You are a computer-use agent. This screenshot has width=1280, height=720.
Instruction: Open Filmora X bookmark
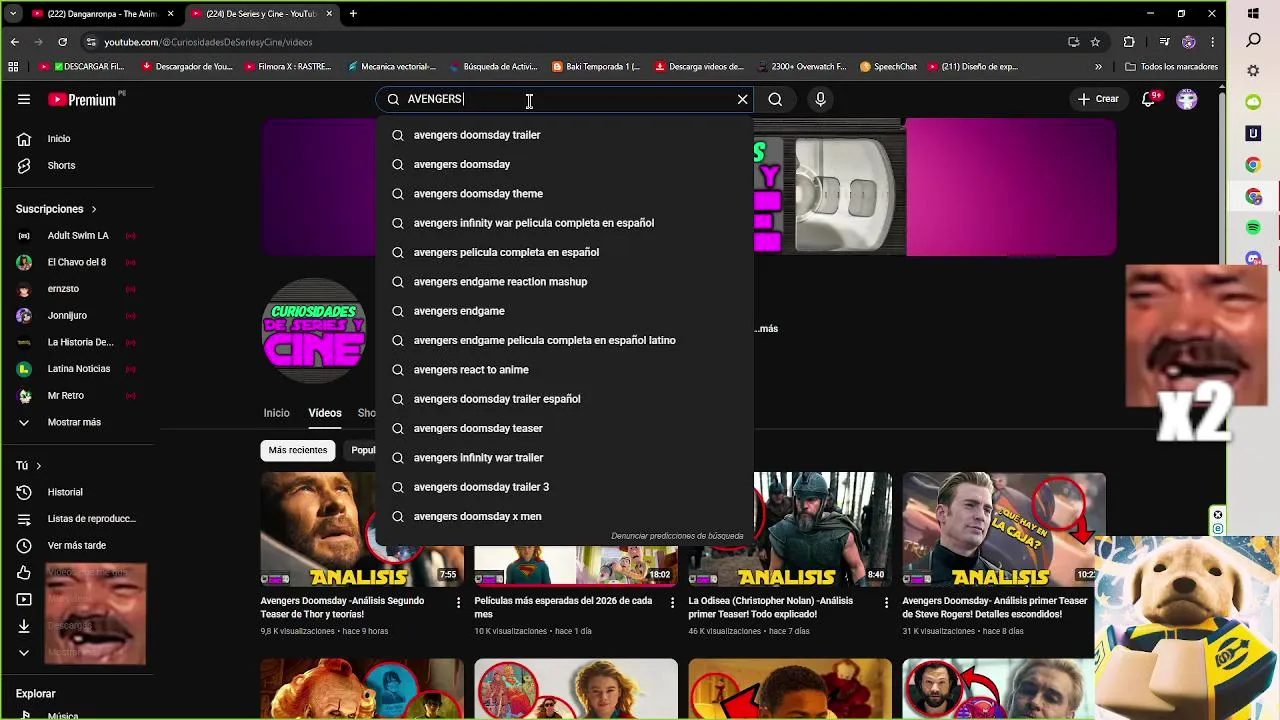click(288, 67)
